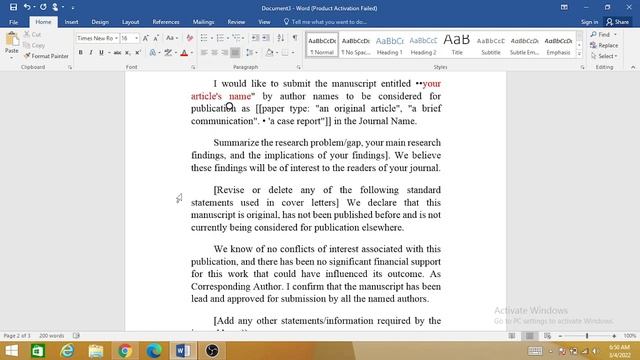Sort the selected text

point(280,38)
